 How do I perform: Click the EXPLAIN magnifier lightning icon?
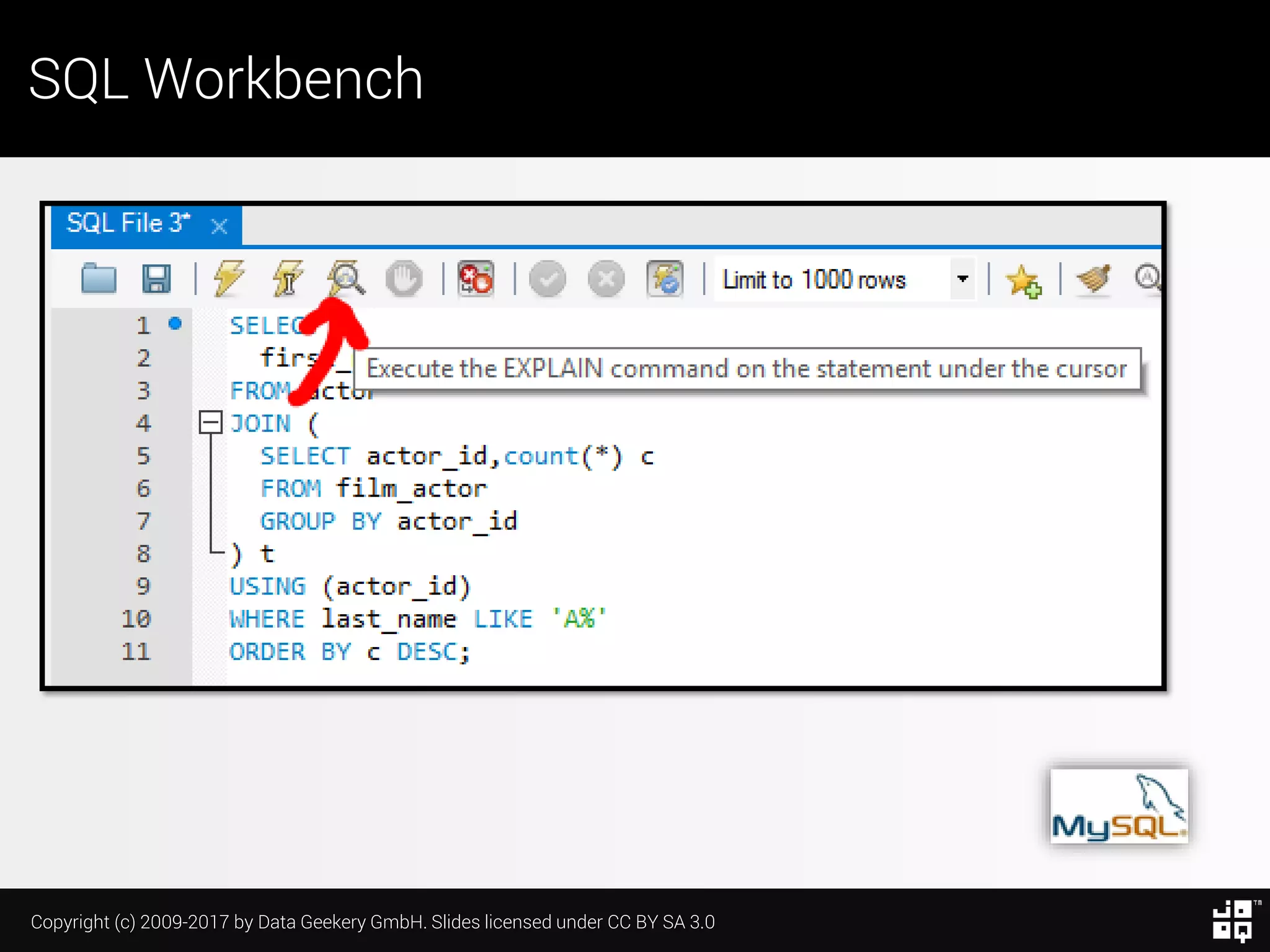346,278
